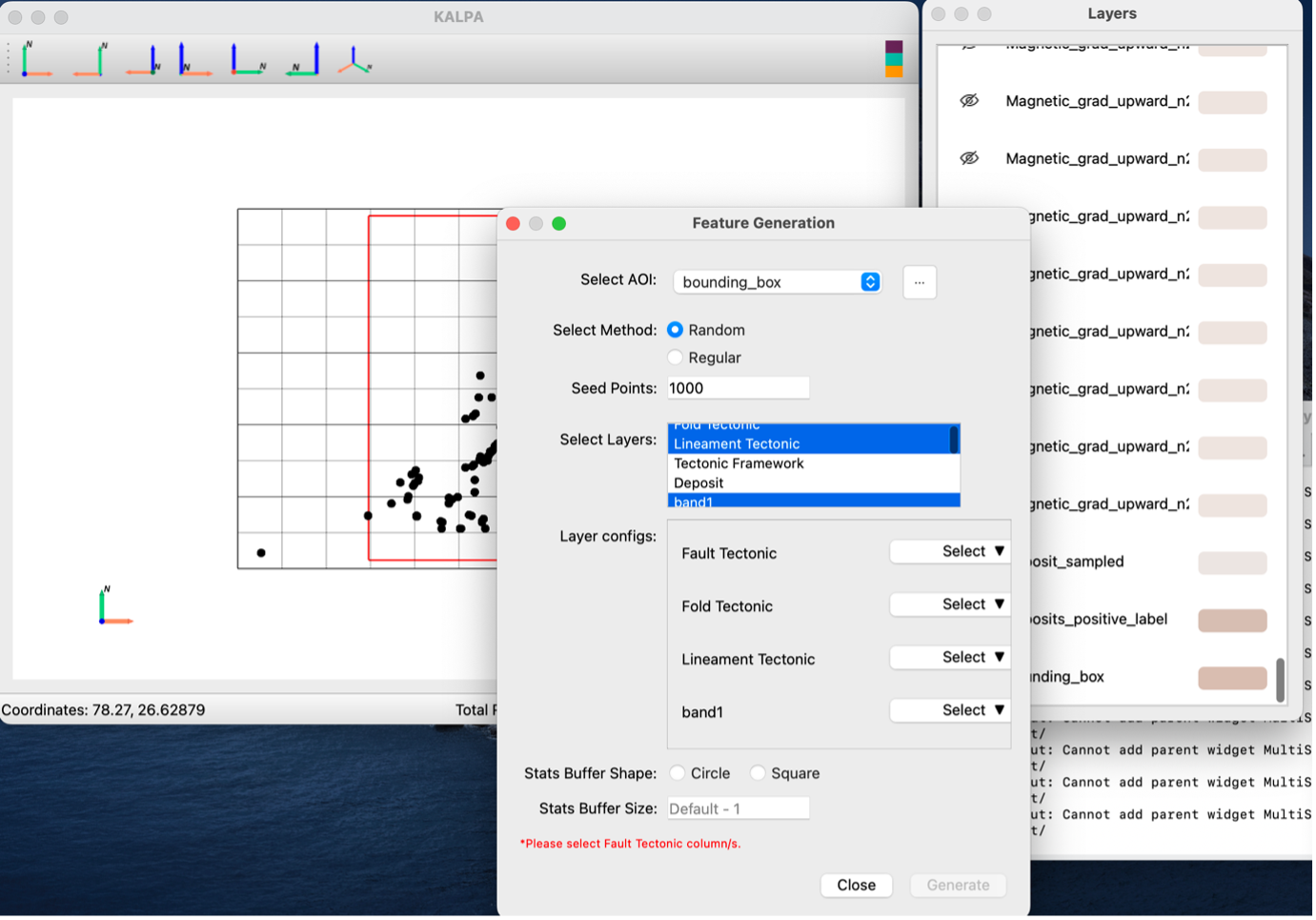Switch to the isometric three-axis view icon
Image resolution: width=1316 pixels, height=920 pixels.
pyautogui.click(x=354, y=60)
